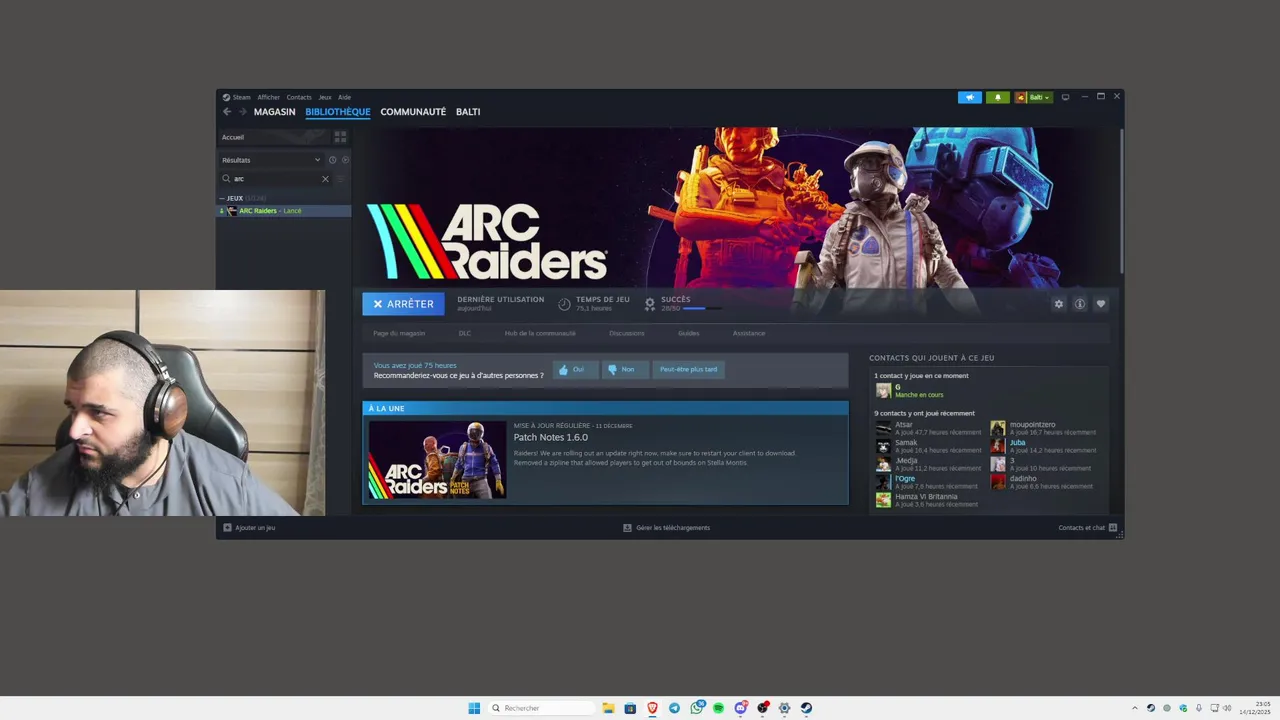Stop the game with the ARRÊTER button
The image size is (1280, 720).
403,304
